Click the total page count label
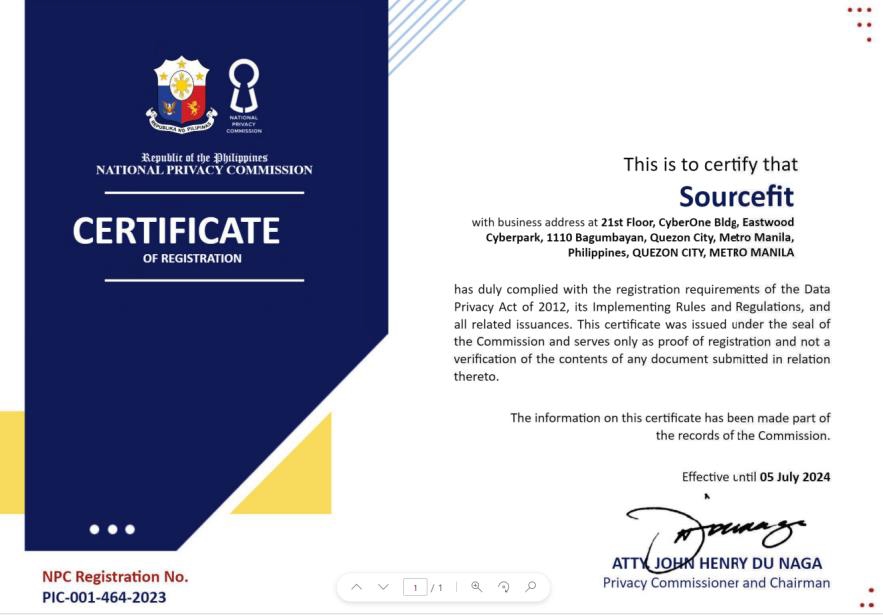The width and height of the screenshot is (883, 615). (437, 587)
